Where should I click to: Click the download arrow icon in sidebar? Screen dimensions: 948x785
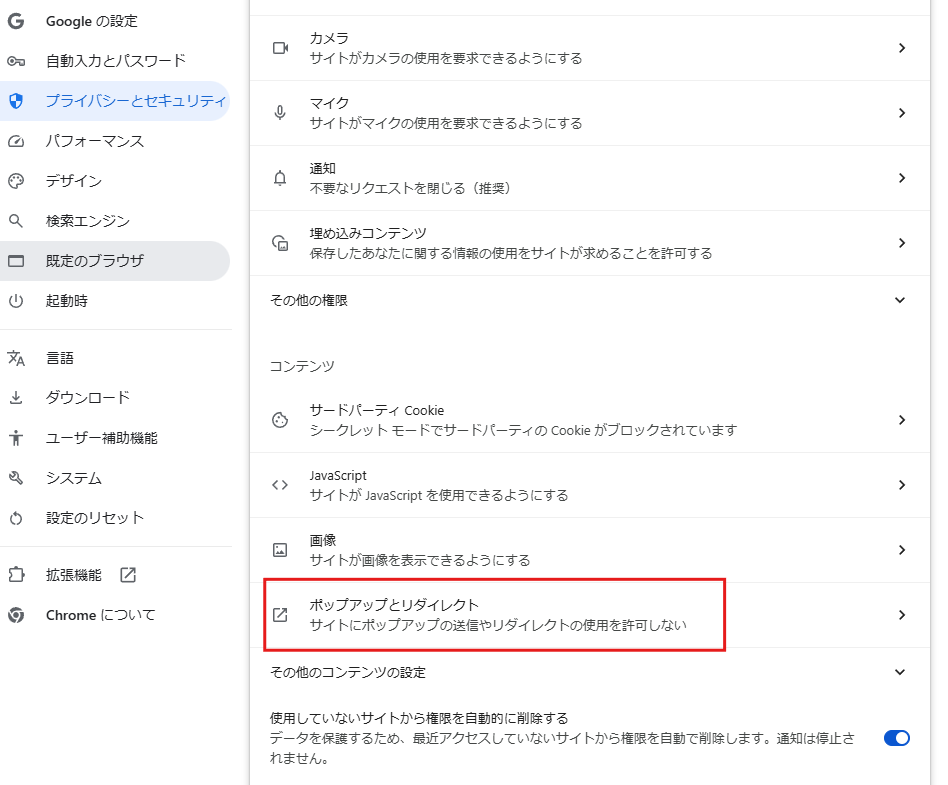16,398
